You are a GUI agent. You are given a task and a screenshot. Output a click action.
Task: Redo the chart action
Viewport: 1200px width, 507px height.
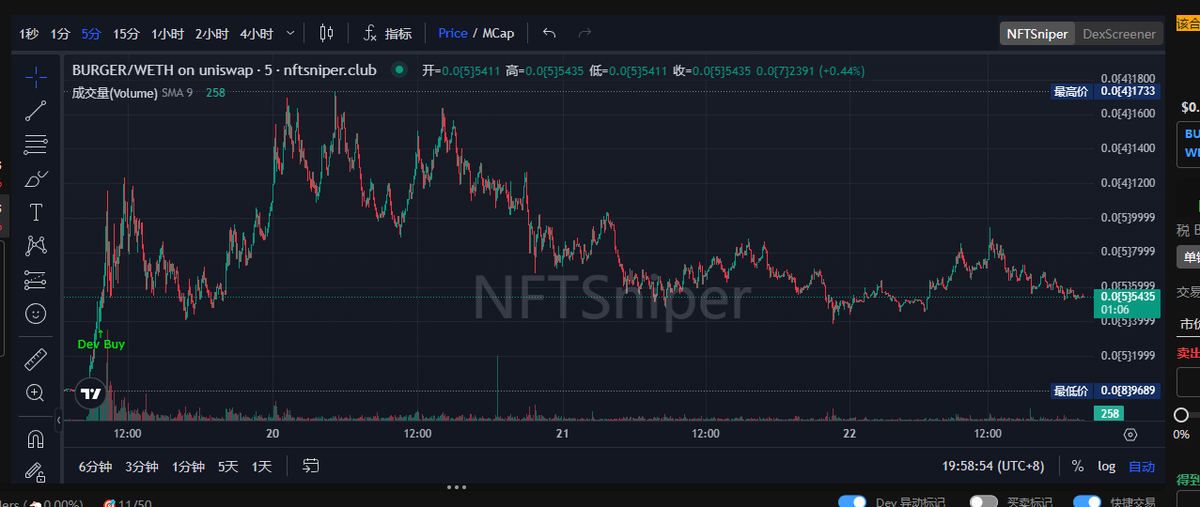pos(585,33)
